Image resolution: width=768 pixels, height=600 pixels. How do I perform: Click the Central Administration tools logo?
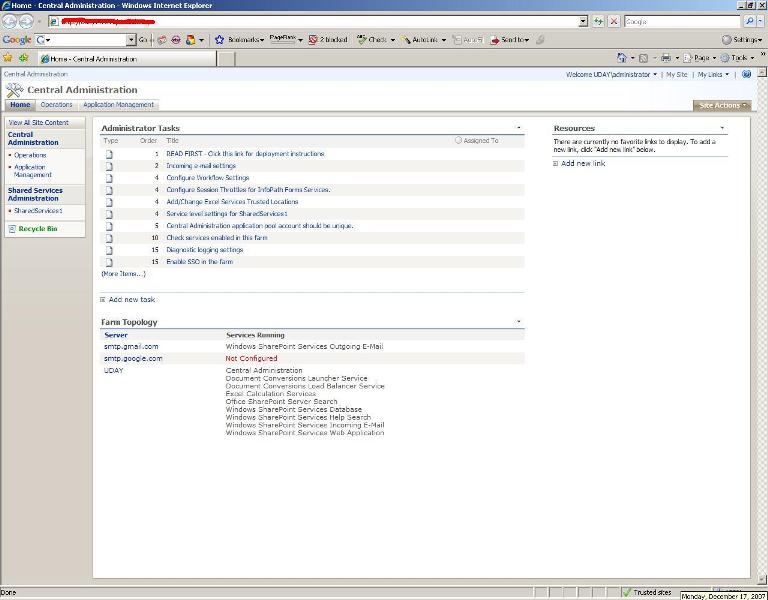[x=15, y=90]
